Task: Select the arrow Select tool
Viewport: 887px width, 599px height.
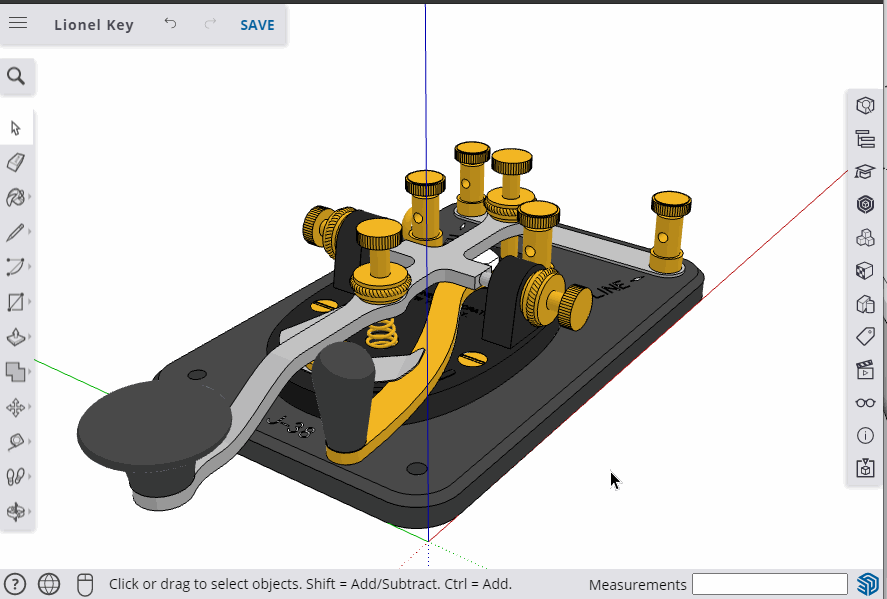Action: click(x=15, y=127)
